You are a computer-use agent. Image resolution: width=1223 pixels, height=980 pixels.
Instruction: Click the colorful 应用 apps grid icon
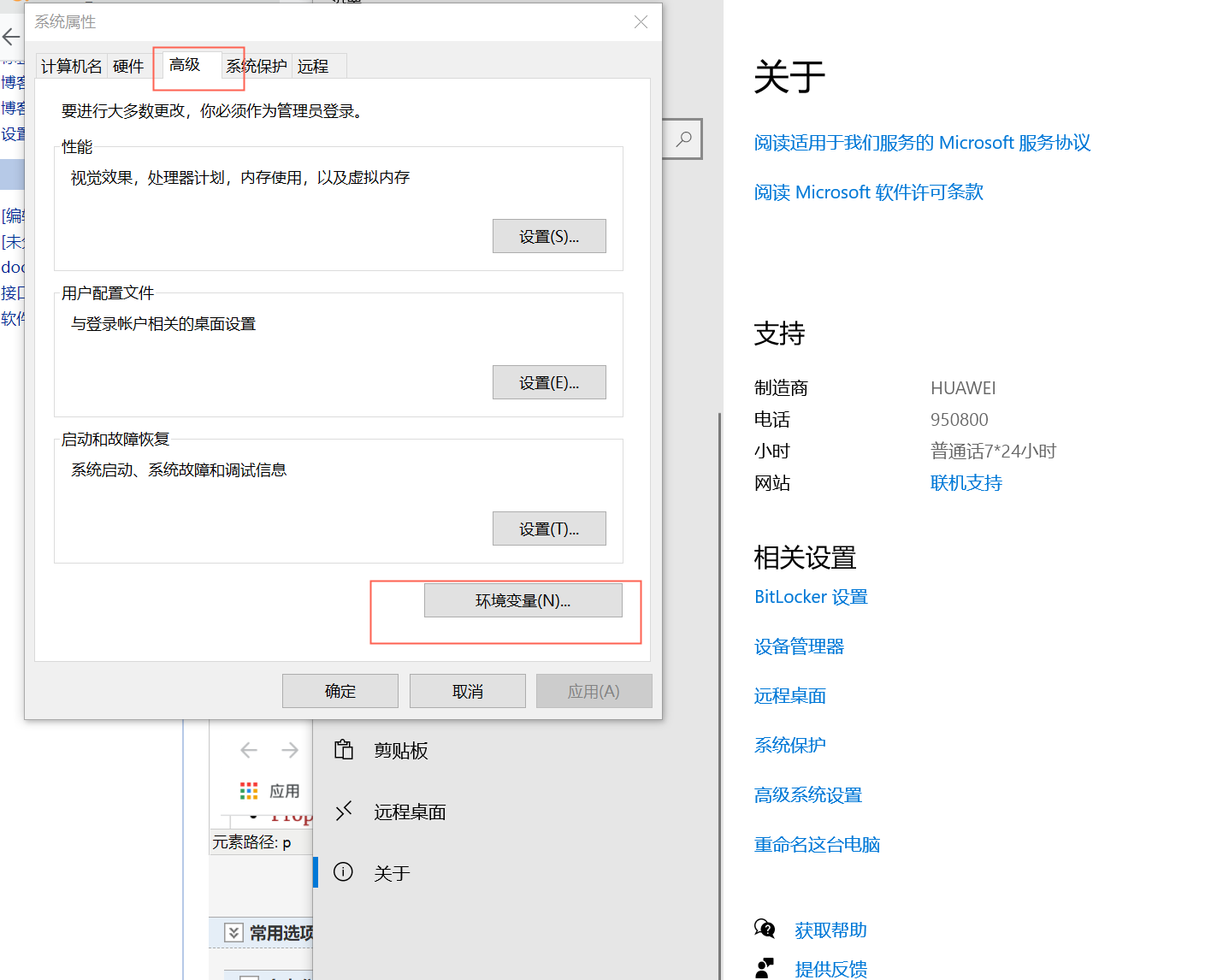point(249,791)
